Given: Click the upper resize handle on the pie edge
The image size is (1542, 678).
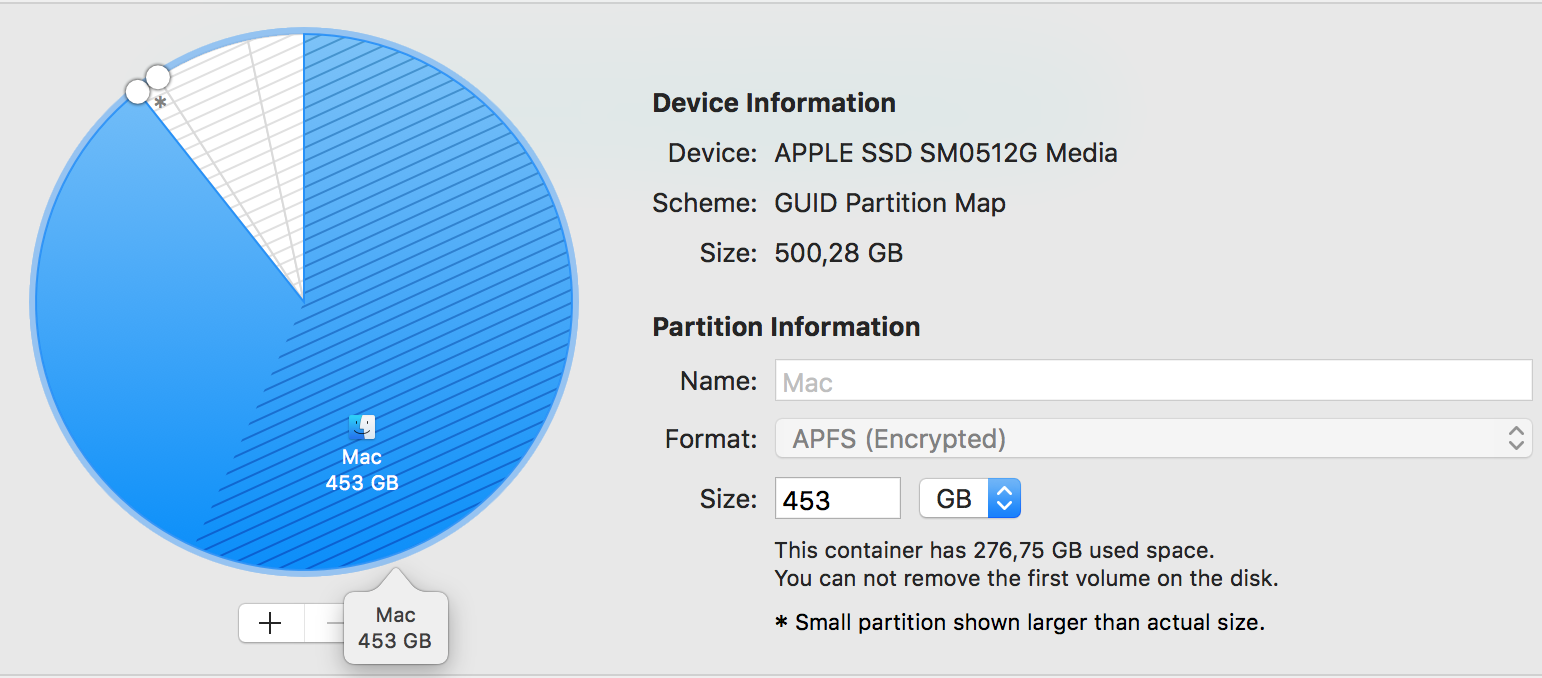Looking at the screenshot, I should 158,76.
